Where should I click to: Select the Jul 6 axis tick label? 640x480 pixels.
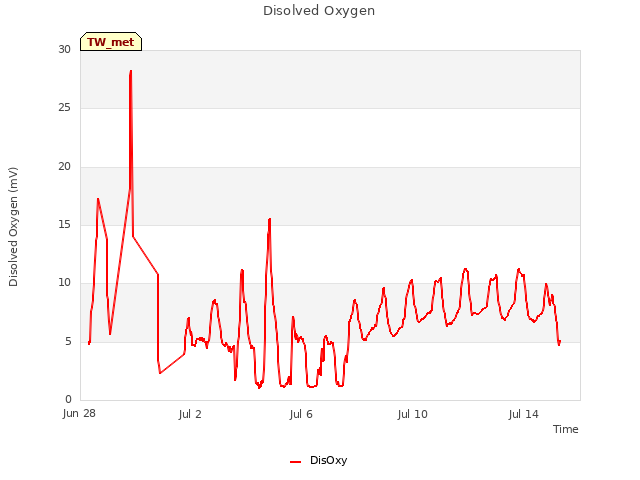301,414
